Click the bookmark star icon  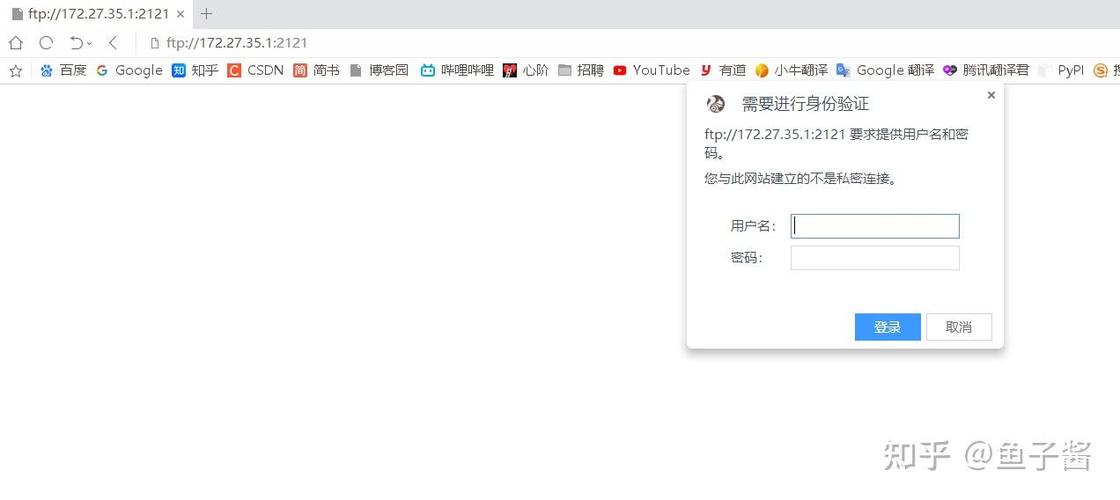pos(16,70)
